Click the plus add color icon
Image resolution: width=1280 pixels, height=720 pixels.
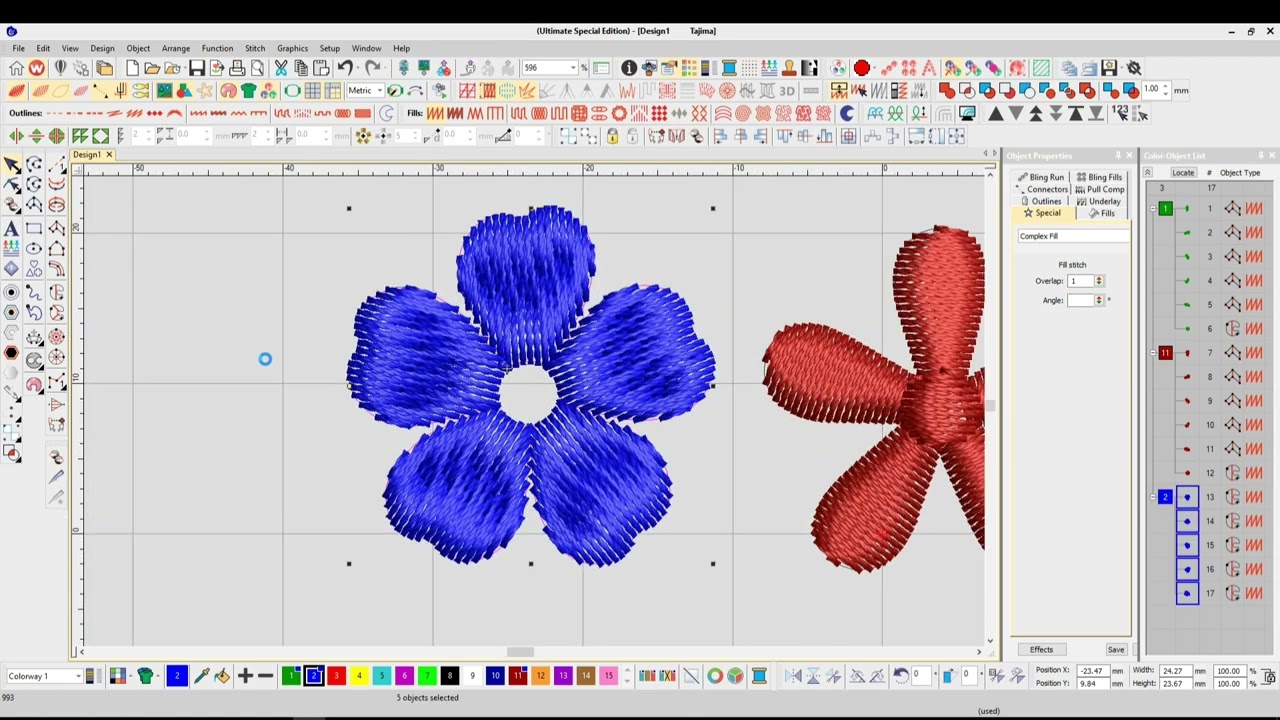[x=245, y=676]
